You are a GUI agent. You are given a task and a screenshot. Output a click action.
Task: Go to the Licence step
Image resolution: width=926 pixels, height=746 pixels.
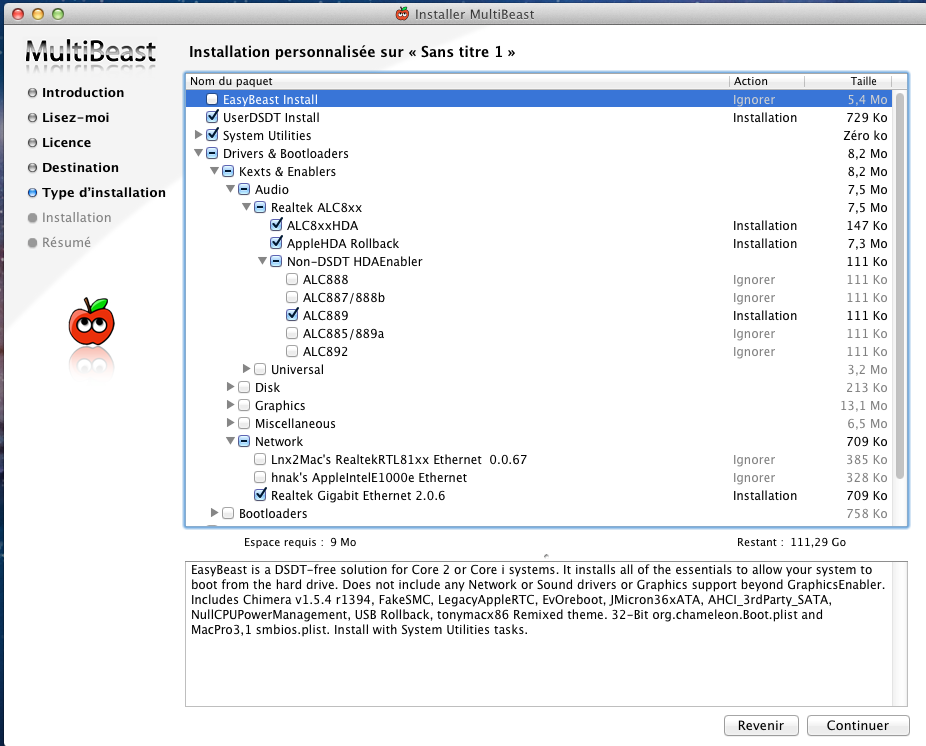coord(66,142)
